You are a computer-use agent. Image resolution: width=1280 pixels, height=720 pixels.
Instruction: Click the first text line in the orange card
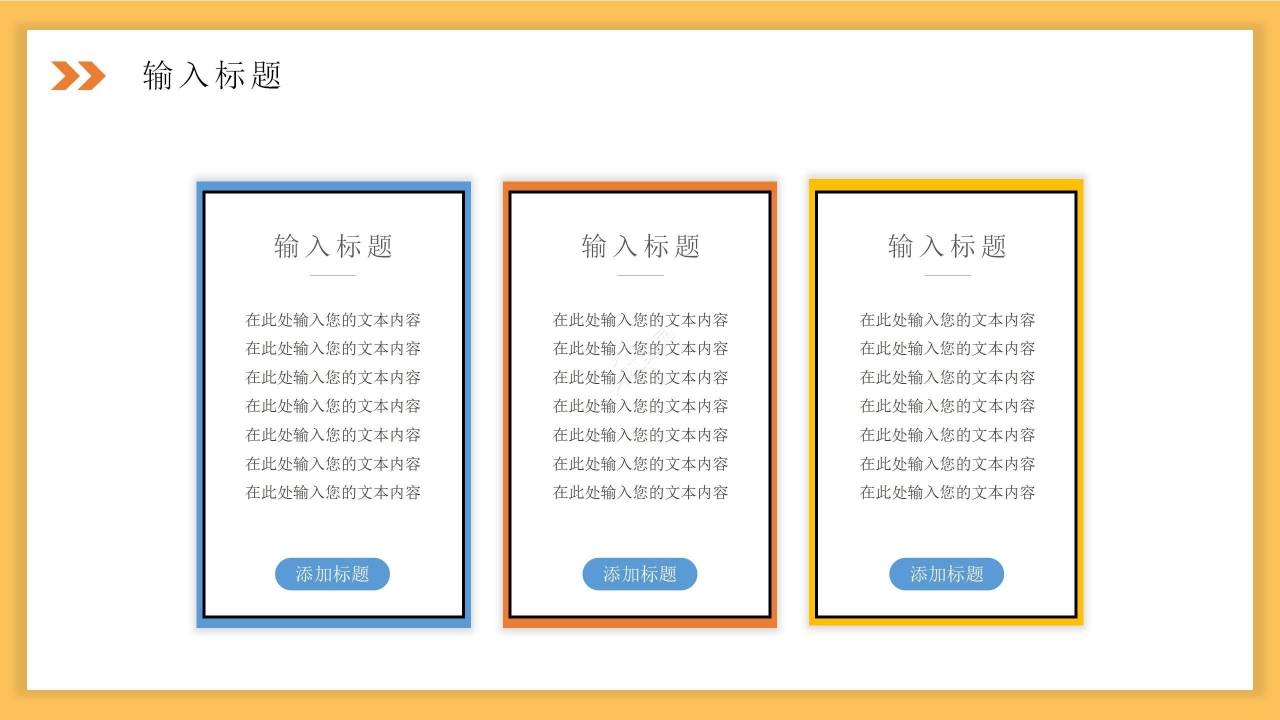click(640, 319)
